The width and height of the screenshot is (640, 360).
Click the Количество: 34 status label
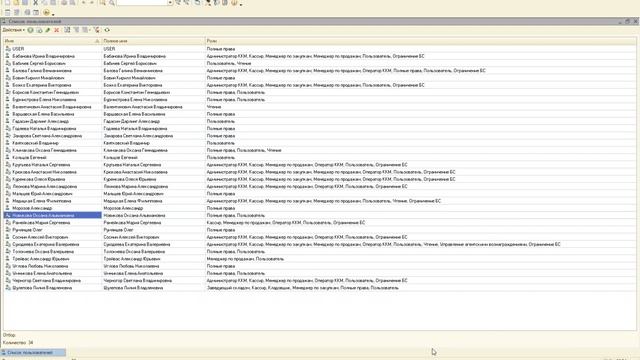(x=18, y=343)
